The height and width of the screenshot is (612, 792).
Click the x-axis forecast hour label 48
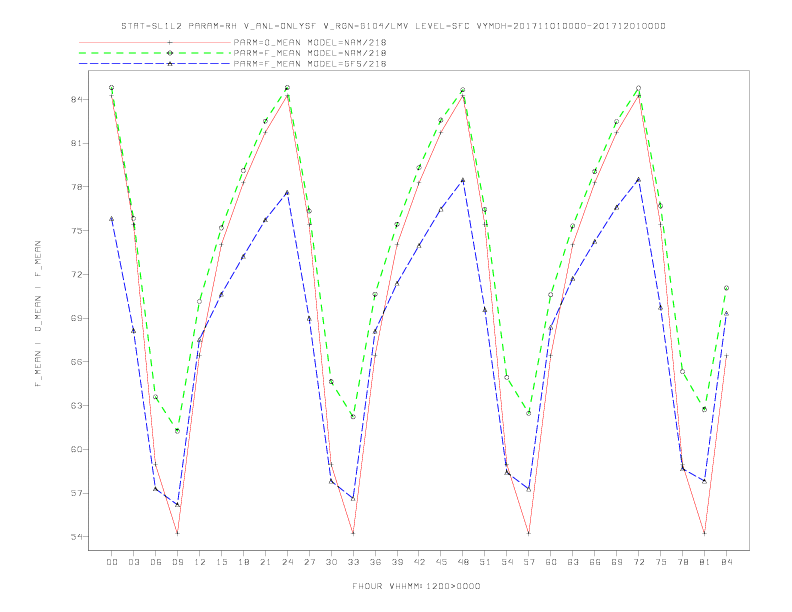click(463, 562)
